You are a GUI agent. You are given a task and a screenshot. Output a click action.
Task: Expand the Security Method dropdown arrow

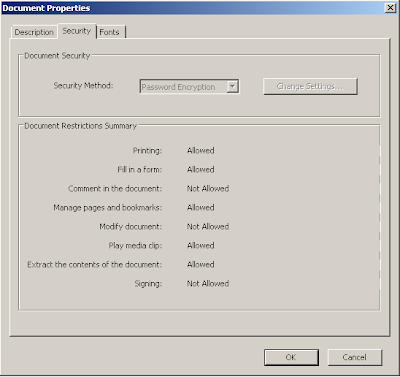[233, 87]
